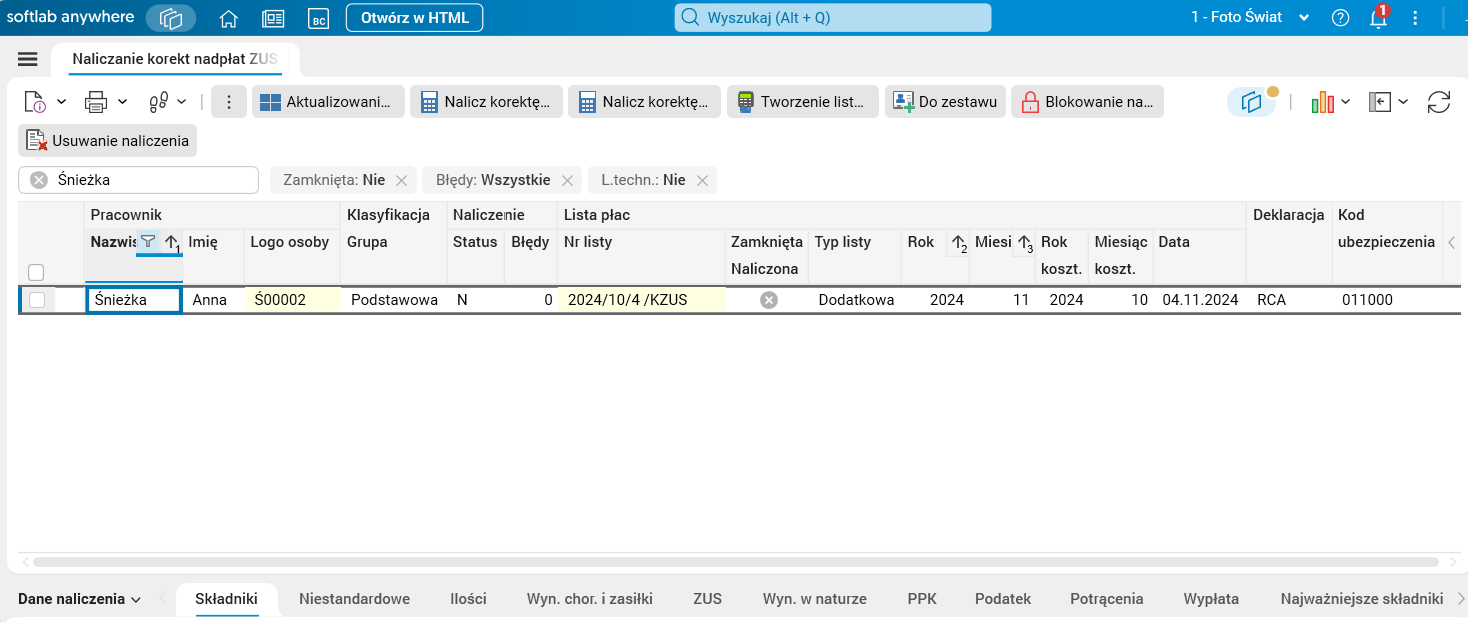
Task: Toggle sort arrow on Rok column
Action: point(958,242)
